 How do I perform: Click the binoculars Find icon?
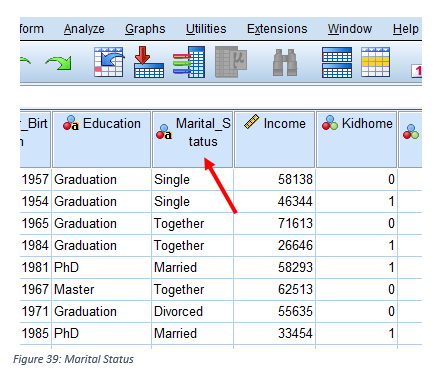tap(285, 63)
